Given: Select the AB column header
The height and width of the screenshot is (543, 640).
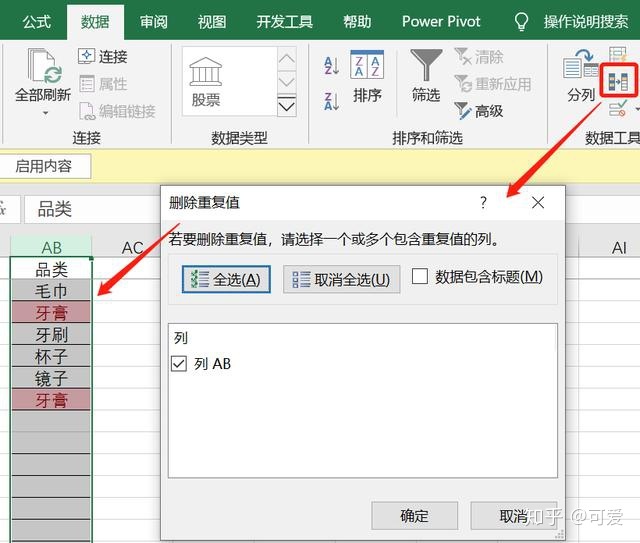Looking at the screenshot, I should 51,247.
